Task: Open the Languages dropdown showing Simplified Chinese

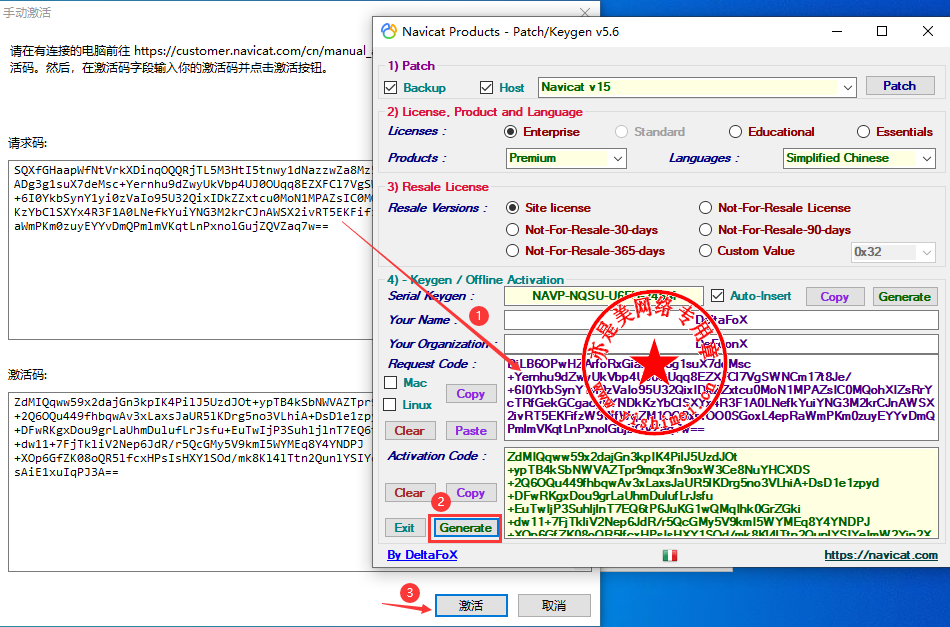Action: pos(859,158)
